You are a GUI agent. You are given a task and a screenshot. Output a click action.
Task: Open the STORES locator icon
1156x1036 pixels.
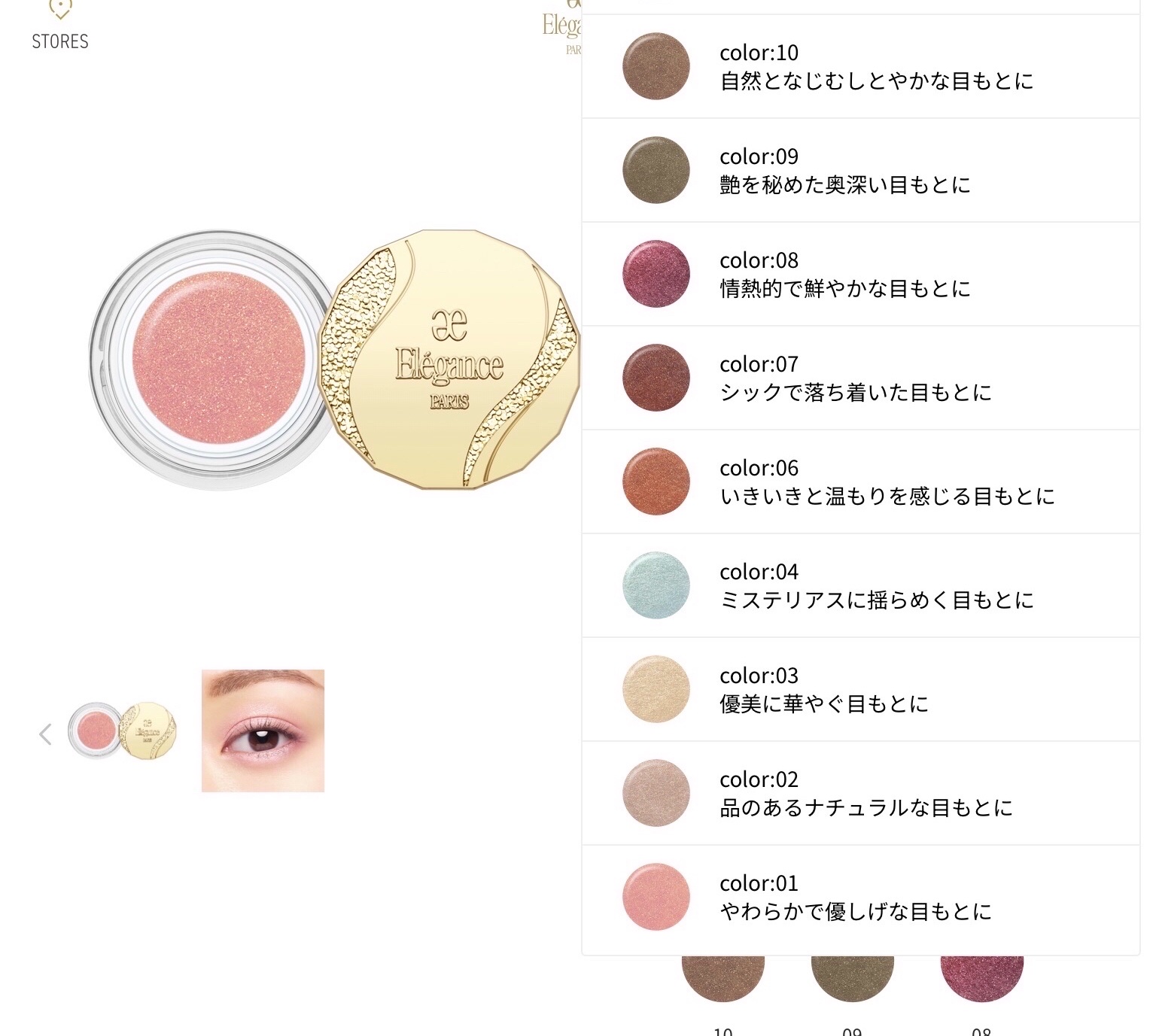click(x=60, y=26)
